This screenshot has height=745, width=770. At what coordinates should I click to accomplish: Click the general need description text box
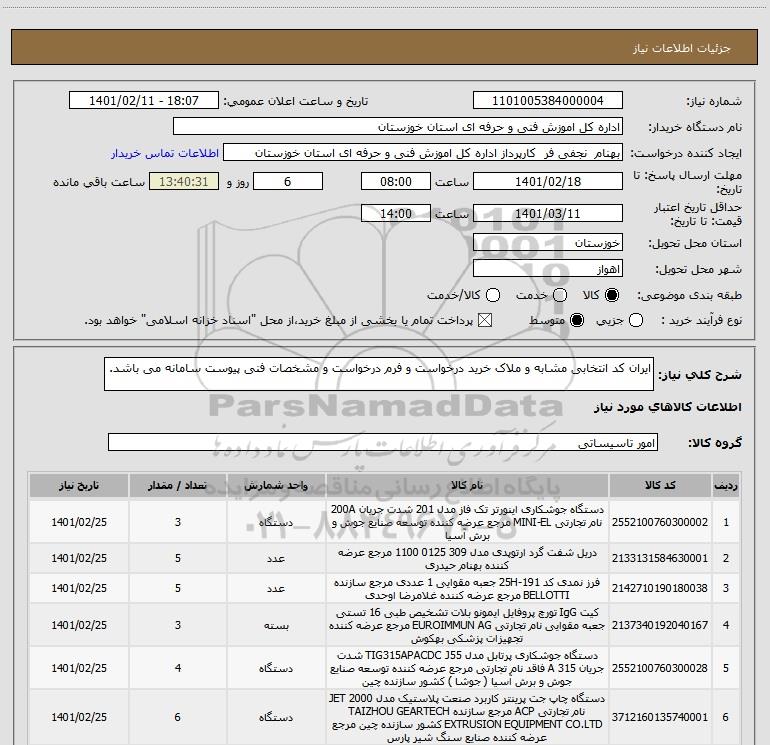(379, 374)
